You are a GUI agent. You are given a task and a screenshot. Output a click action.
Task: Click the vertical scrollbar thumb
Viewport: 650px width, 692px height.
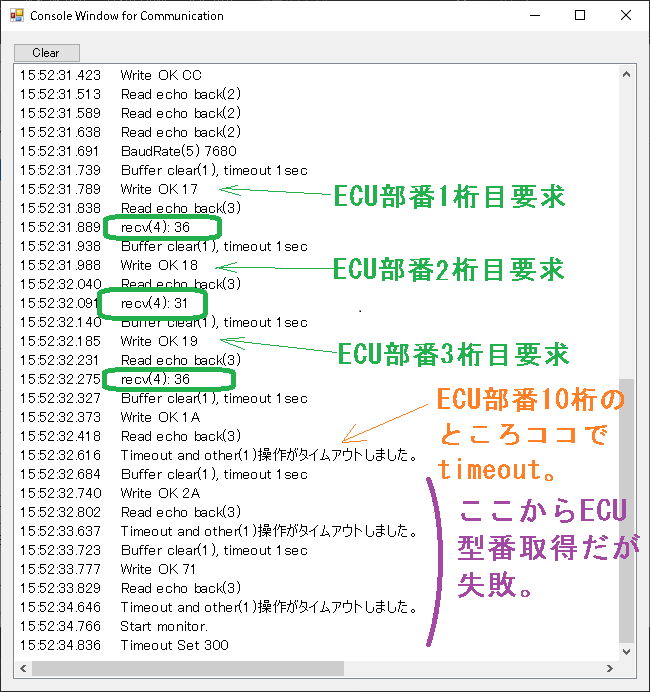[626, 510]
